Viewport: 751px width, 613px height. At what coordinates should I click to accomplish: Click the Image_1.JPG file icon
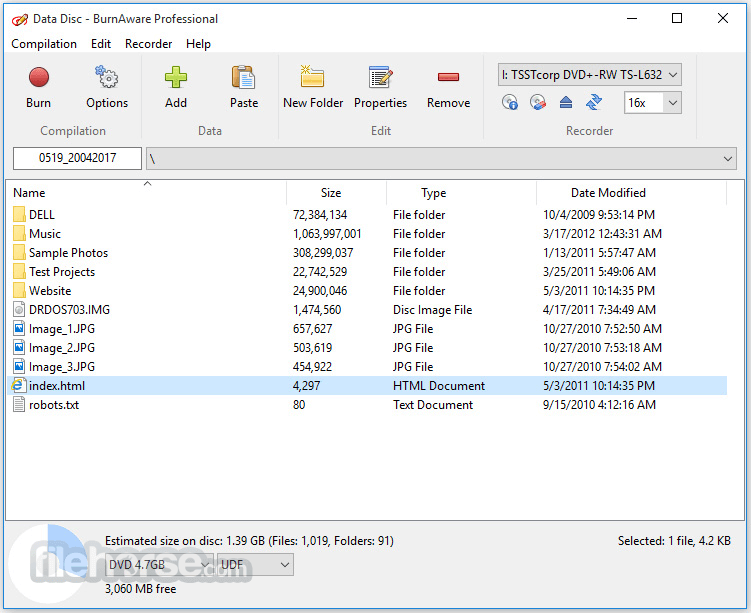19,329
